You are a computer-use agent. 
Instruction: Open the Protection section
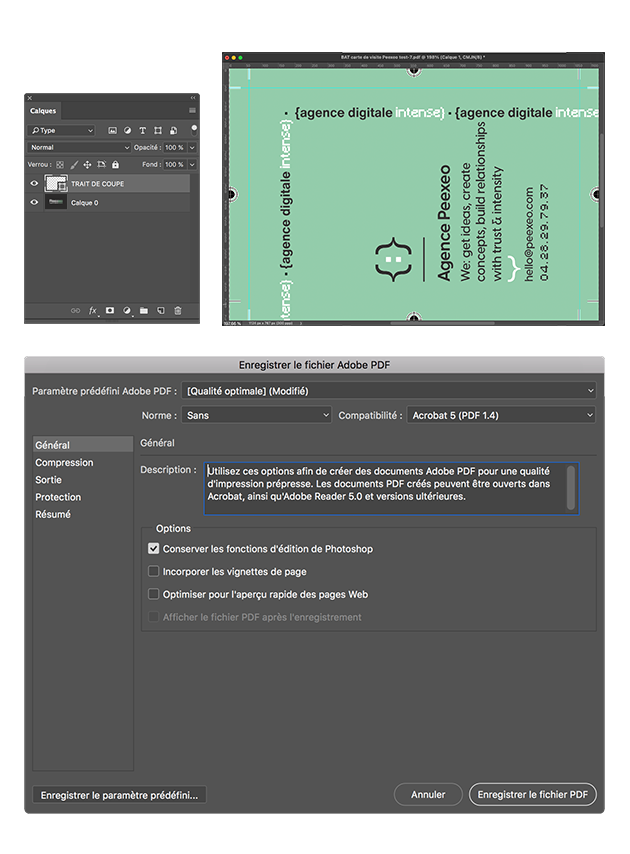[58, 497]
